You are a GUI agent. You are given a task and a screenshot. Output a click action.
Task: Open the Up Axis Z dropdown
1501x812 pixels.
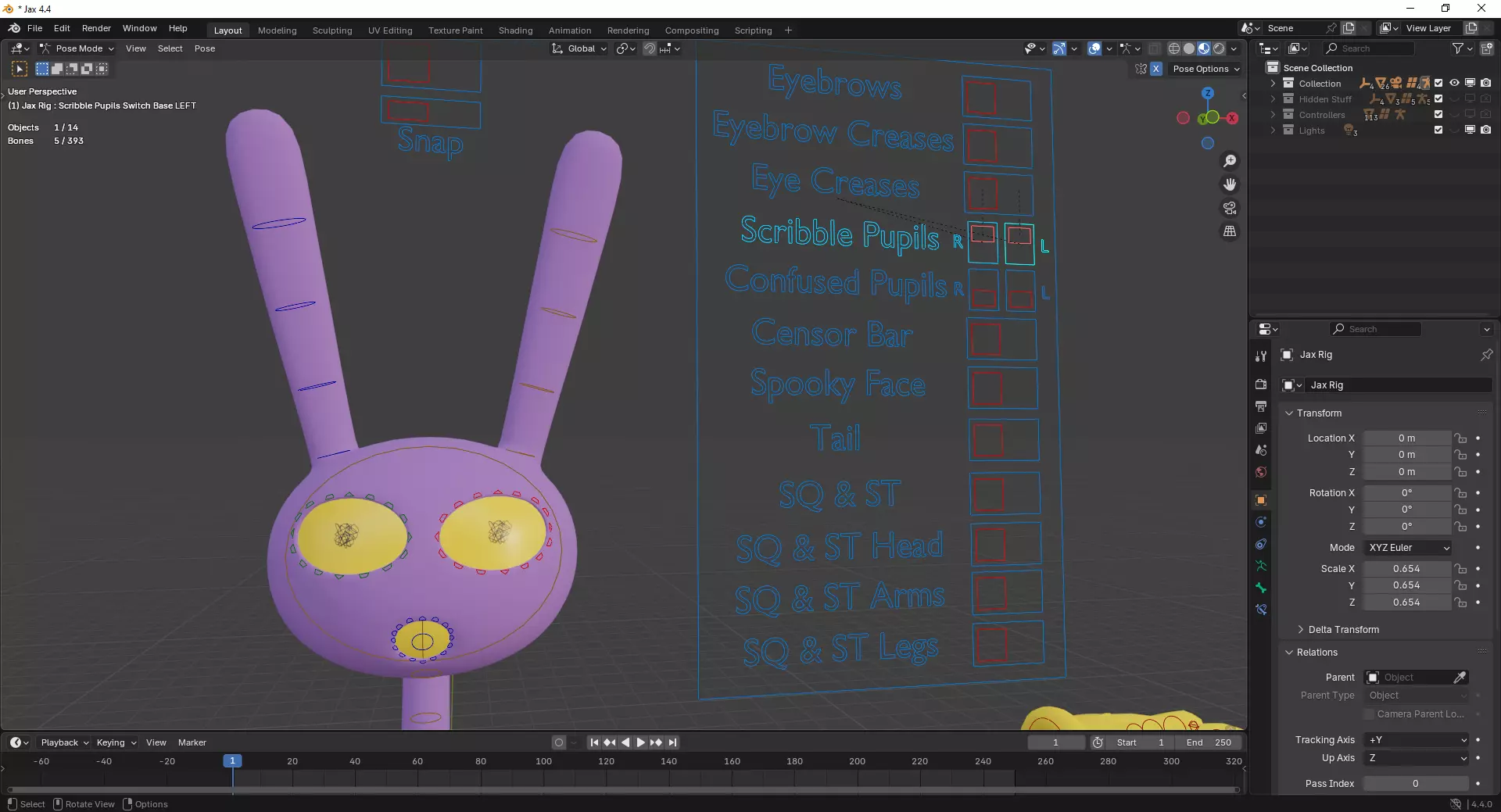1417,758
